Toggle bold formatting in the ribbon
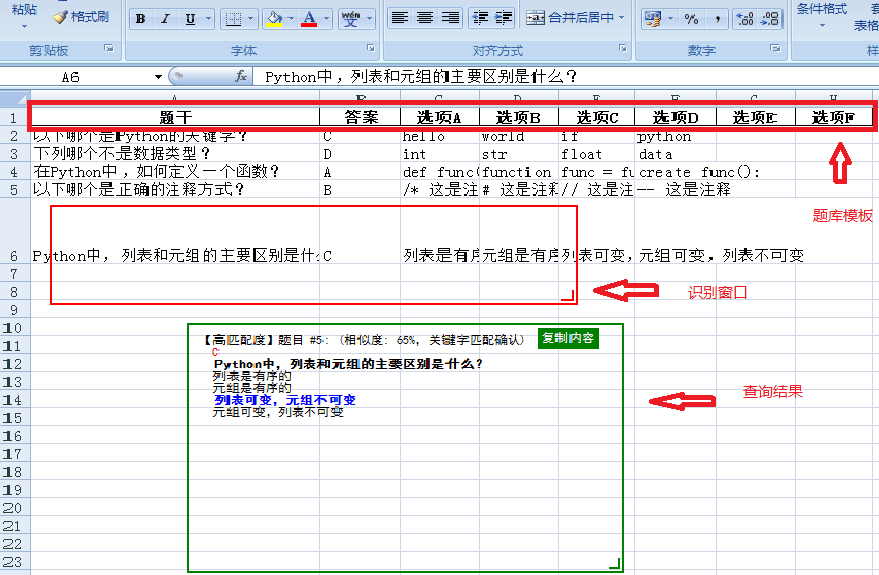The width and height of the screenshot is (879, 575). (x=141, y=19)
